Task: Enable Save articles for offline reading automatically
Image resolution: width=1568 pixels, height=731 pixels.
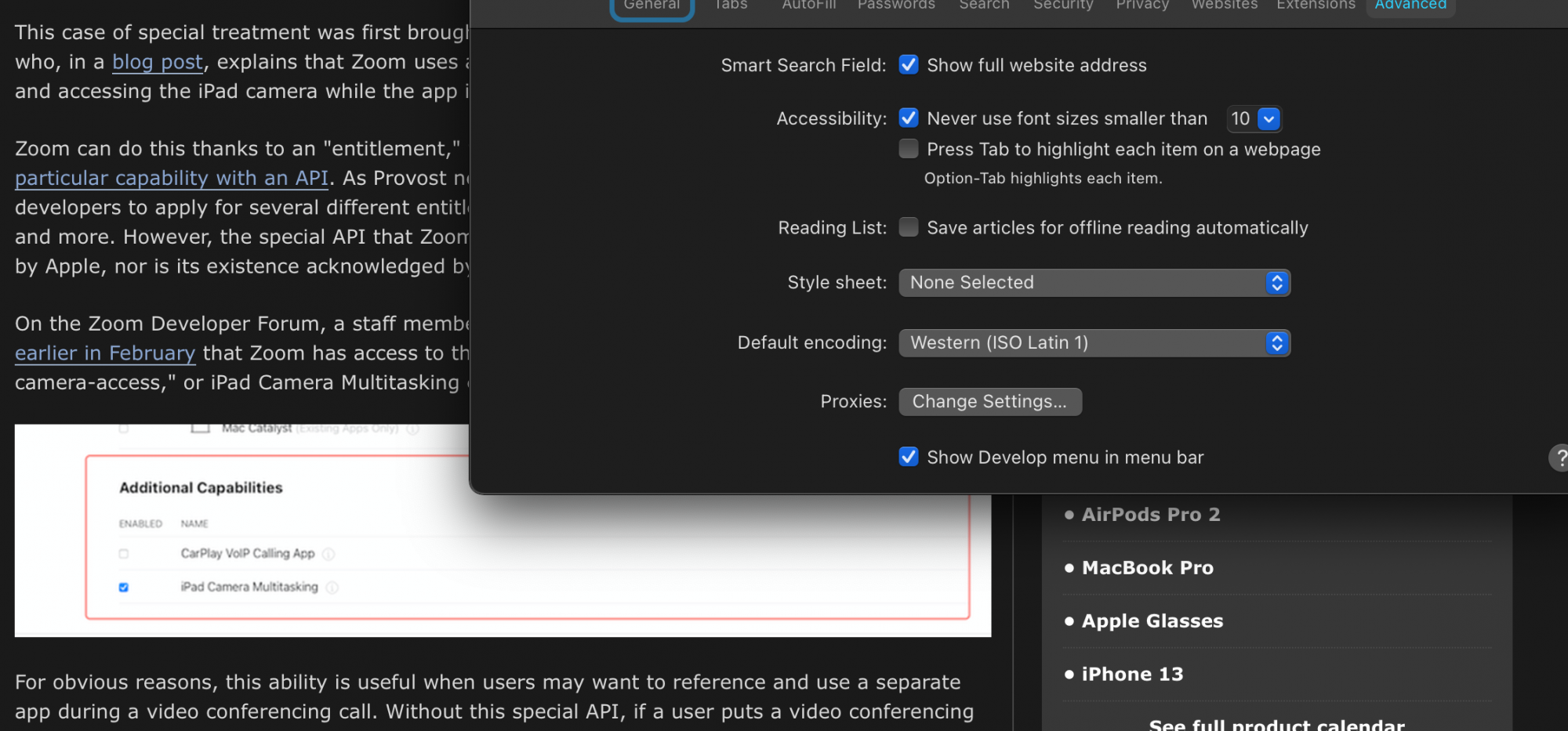Action: point(909,227)
